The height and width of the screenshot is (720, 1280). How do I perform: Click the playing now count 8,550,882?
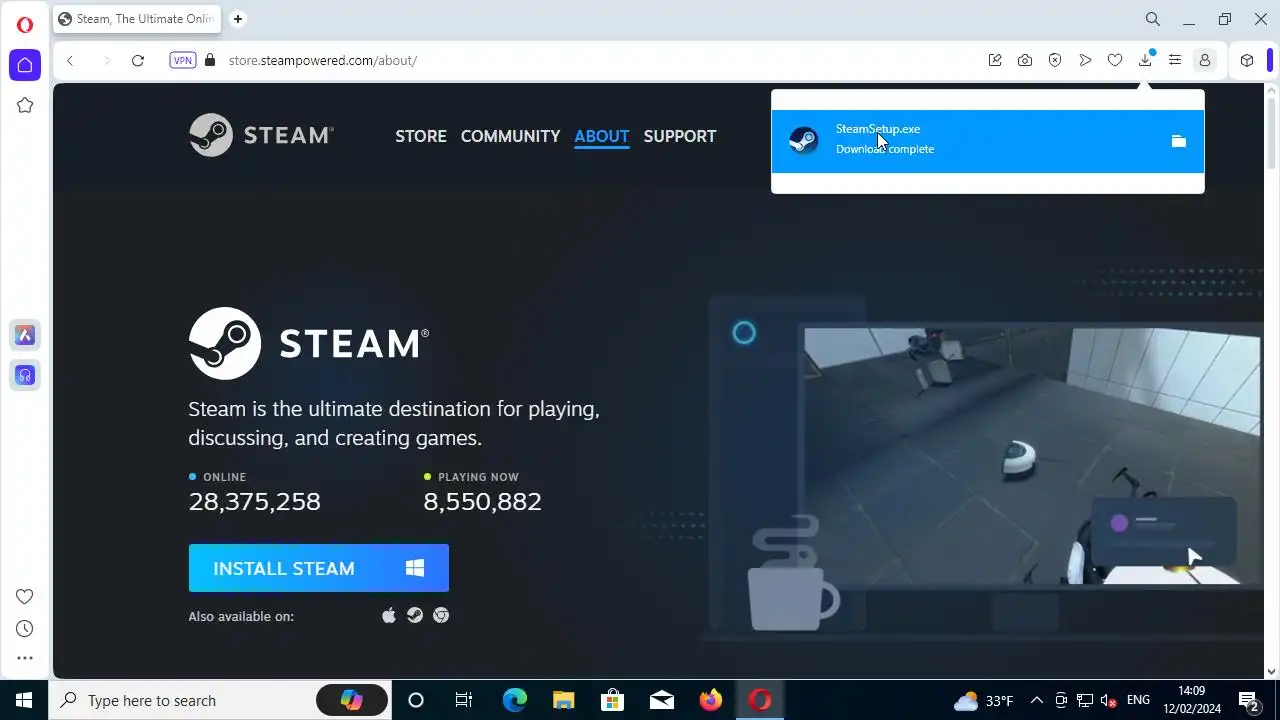[483, 501]
